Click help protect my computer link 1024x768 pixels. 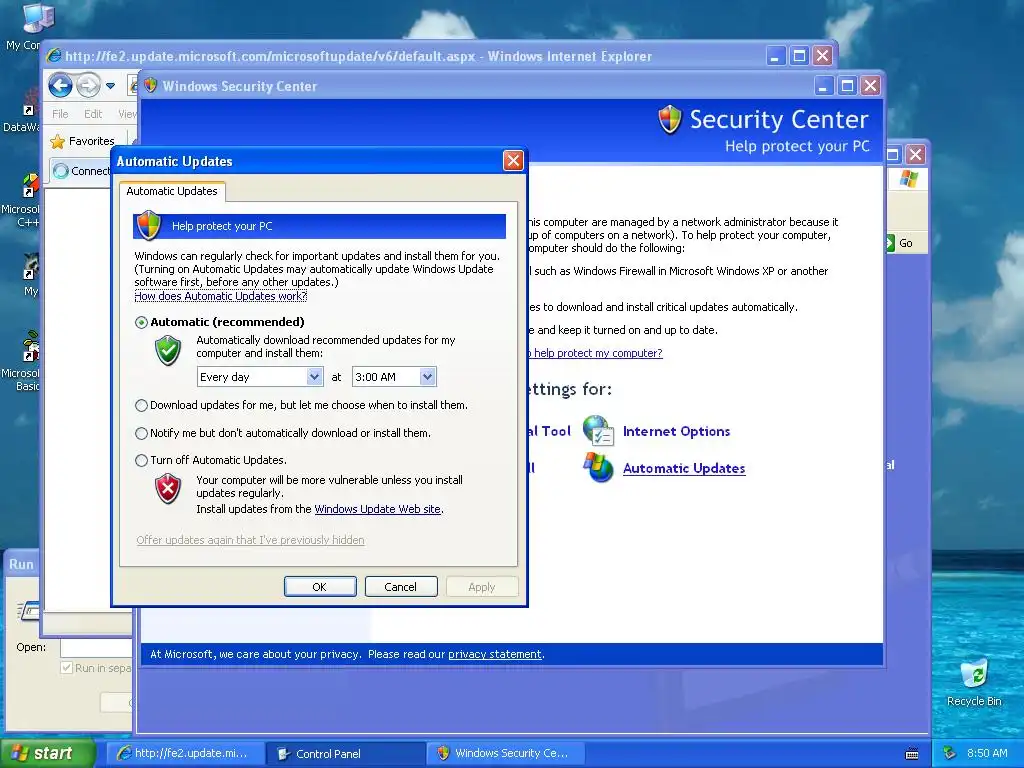coord(596,353)
